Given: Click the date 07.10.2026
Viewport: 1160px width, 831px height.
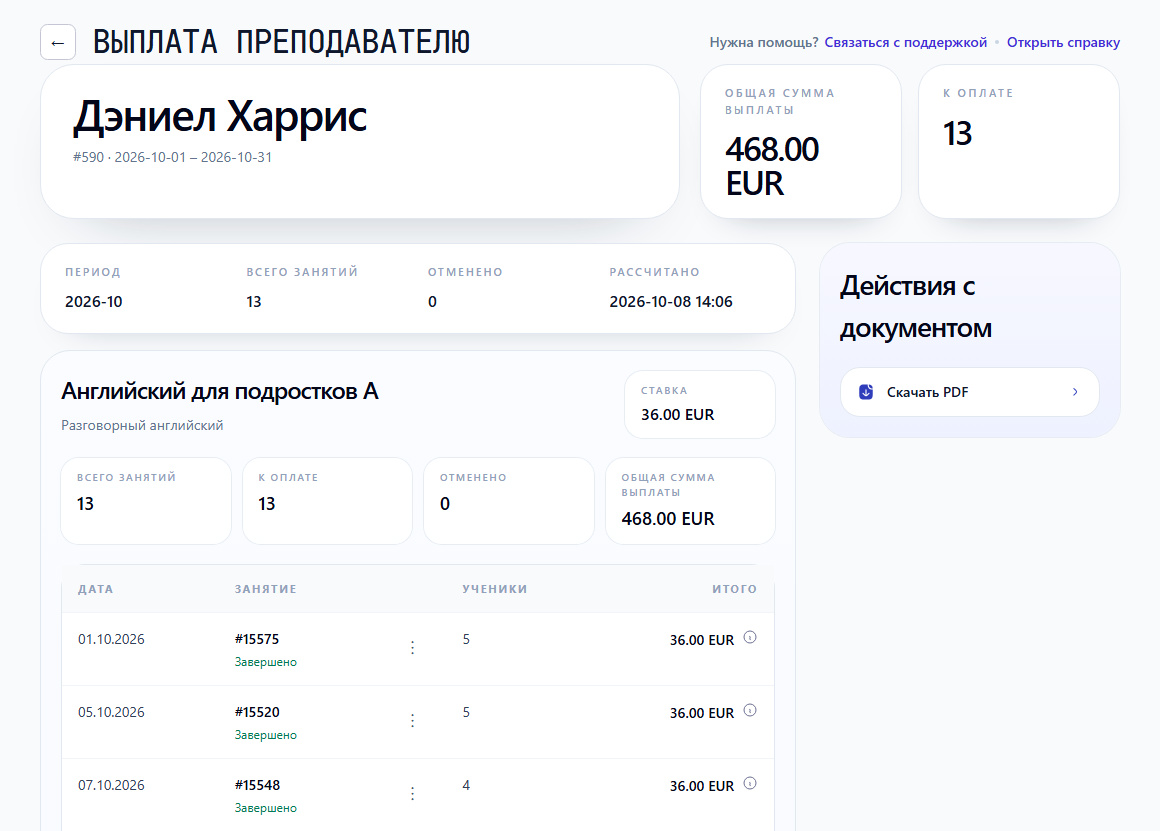Looking at the screenshot, I should click(111, 785).
